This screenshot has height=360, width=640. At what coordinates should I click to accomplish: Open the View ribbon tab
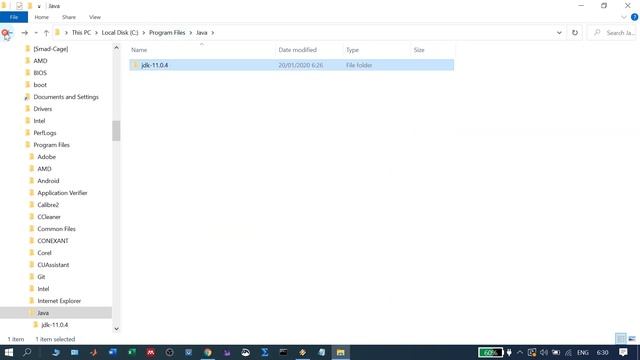[x=95, y=17]
